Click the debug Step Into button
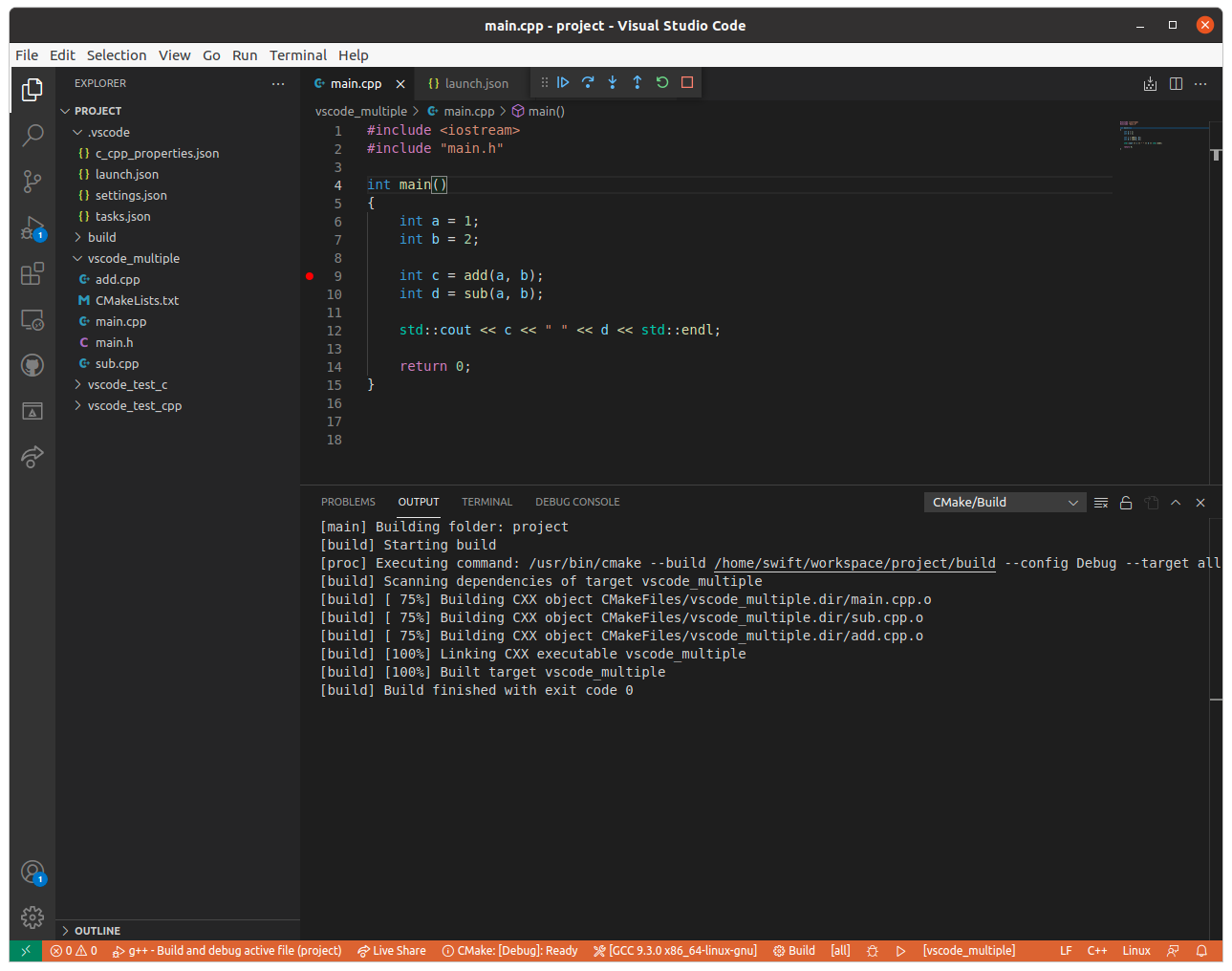Viewport: 1232px width, 971px height. 613,82
